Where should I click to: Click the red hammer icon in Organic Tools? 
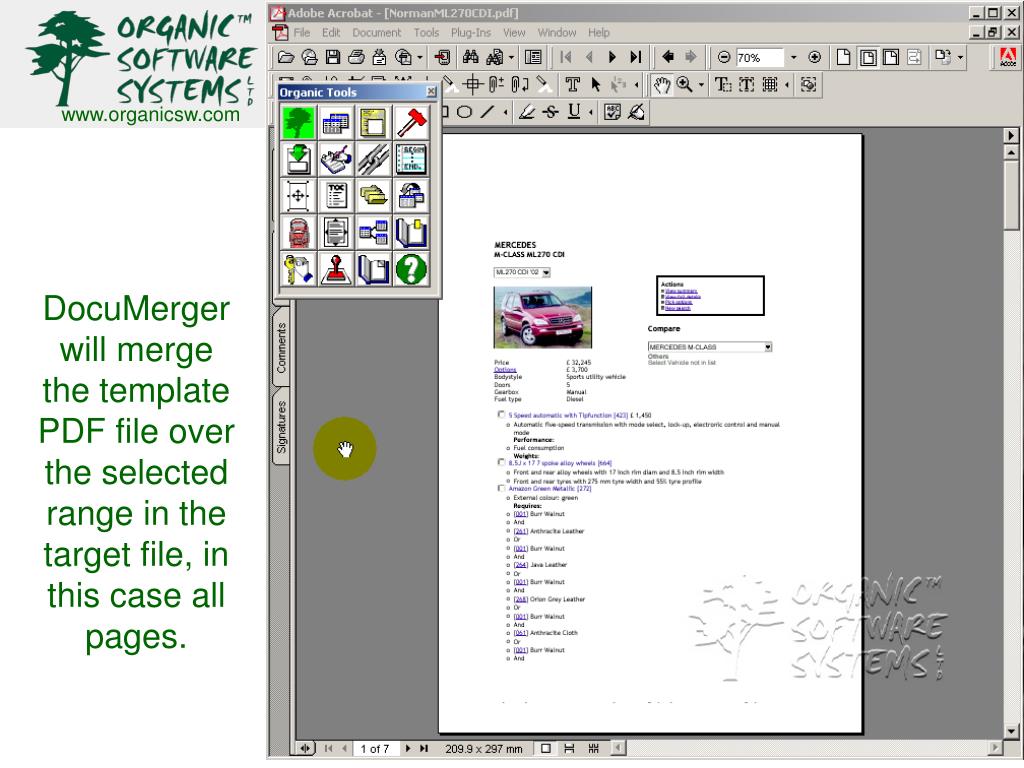pos(411,122)
